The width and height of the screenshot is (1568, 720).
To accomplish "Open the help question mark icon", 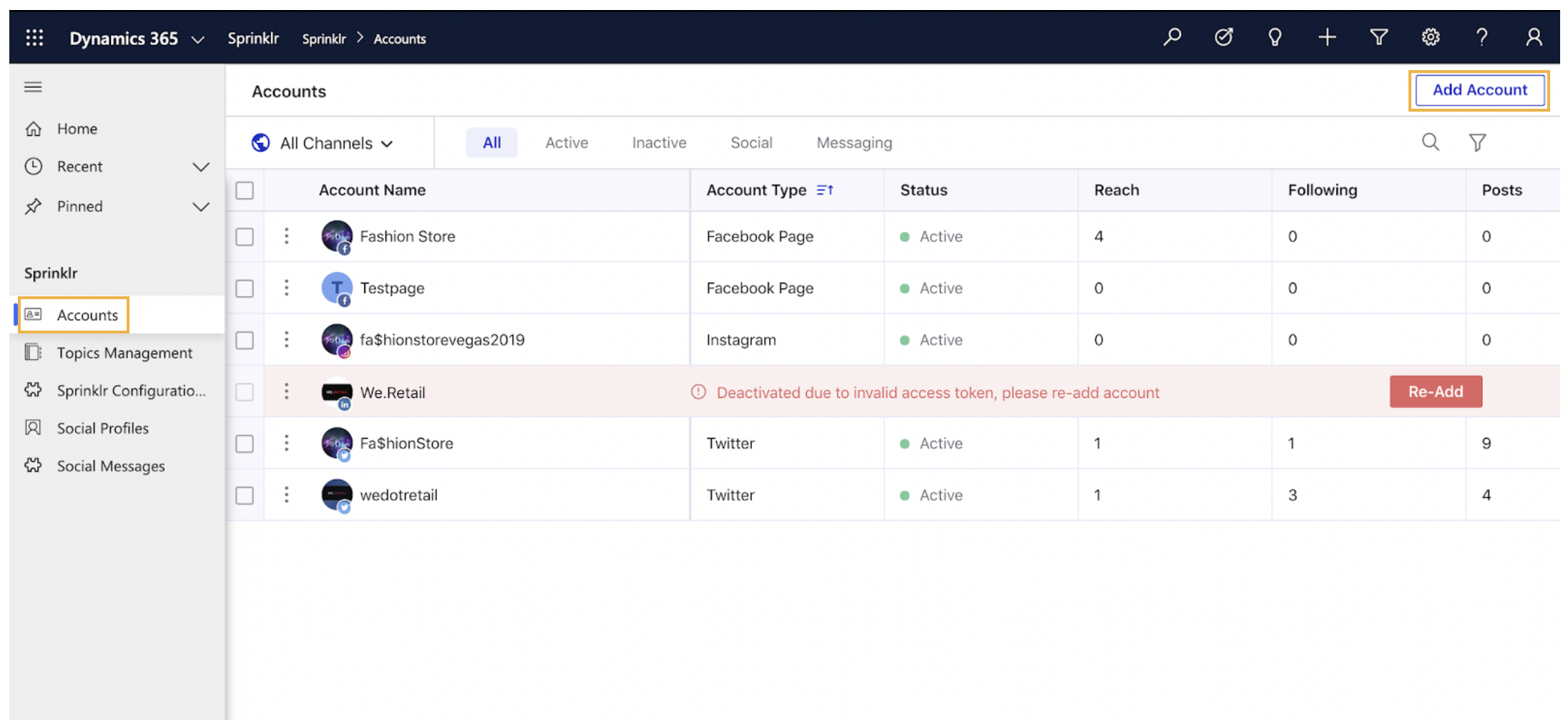I will point(1482,37).
